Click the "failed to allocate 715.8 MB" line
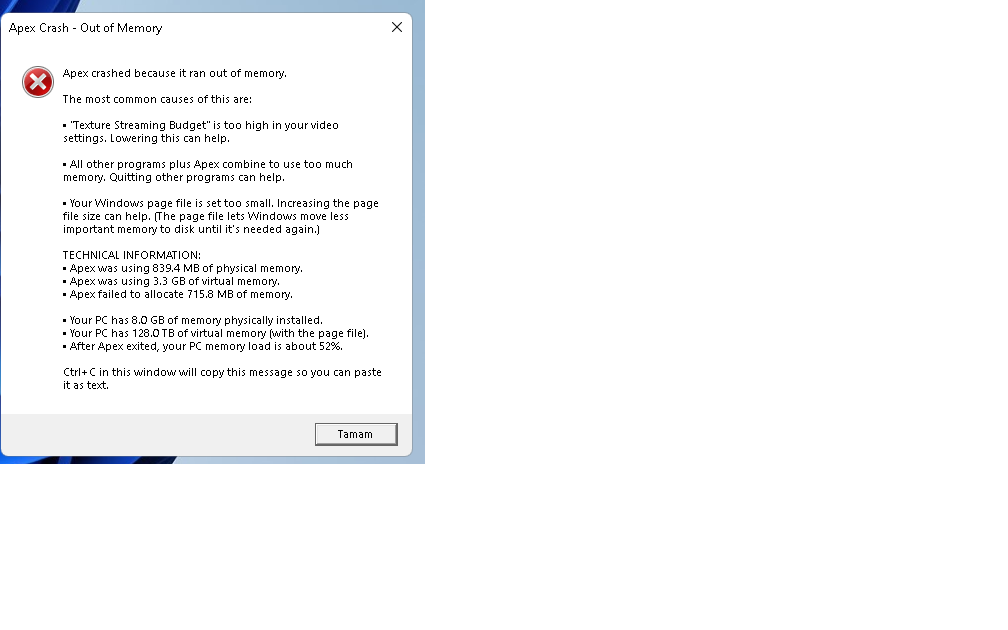This screenshot has height=630, width=1008. tap(177, 294)
